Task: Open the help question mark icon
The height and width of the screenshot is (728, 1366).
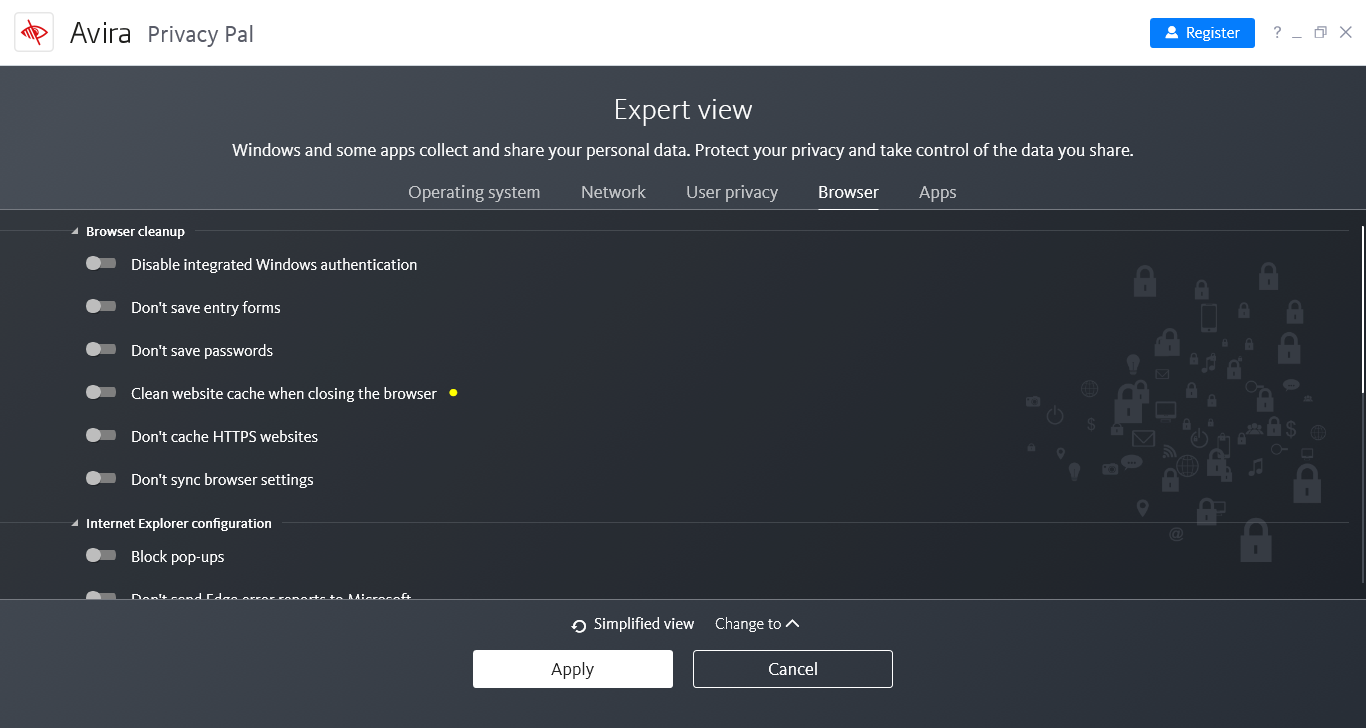Action: [x=1277, y=33]
